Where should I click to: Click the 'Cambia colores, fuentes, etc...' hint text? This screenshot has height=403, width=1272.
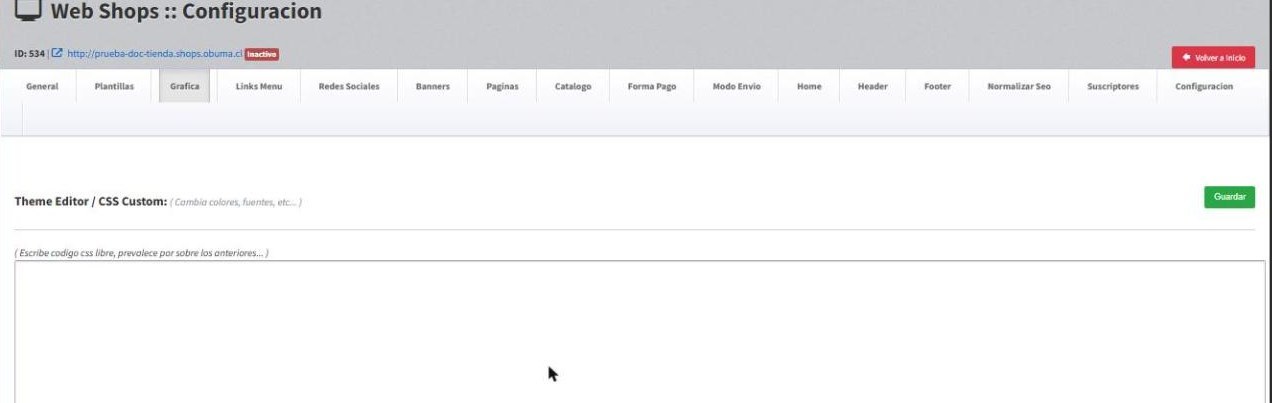click(236, 202)
